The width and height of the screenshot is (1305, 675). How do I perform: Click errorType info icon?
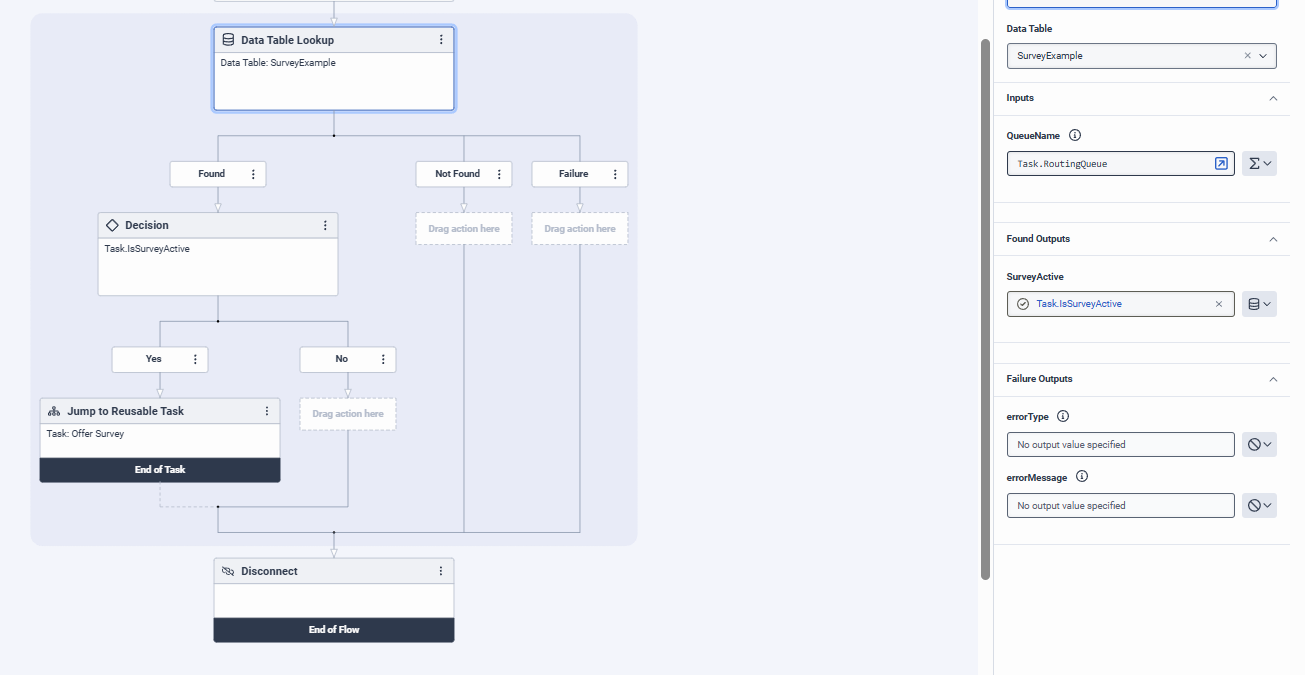click(x=1063, y=416)
